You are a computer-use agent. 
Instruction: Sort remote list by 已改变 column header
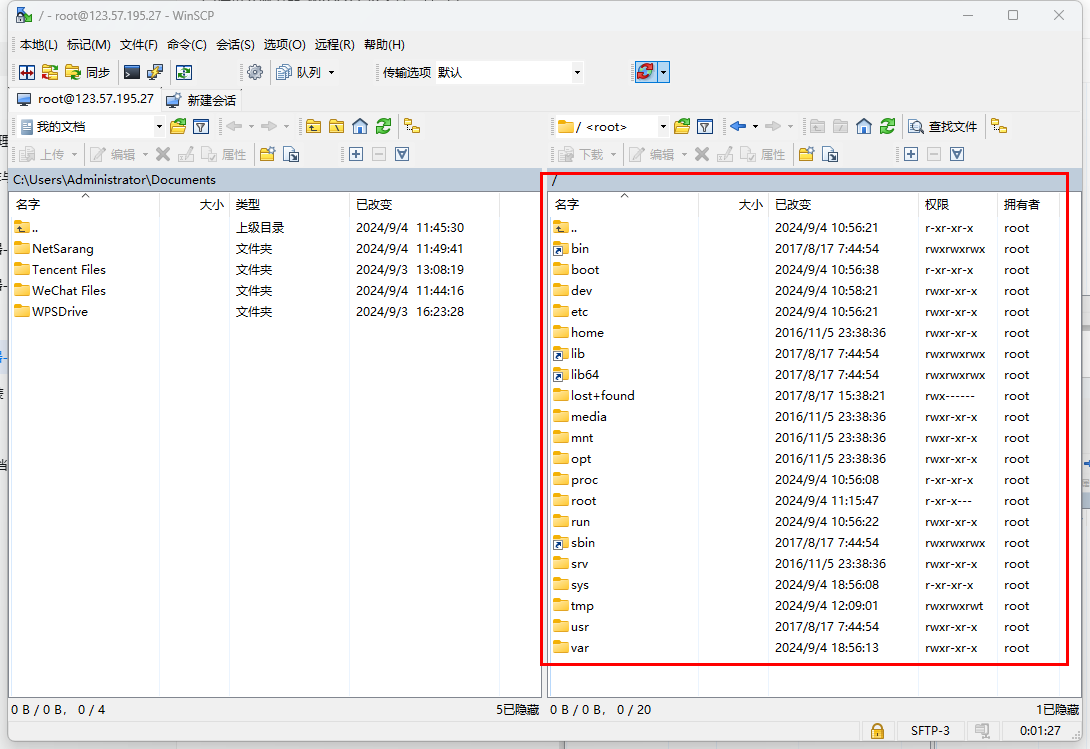[843, 204]
